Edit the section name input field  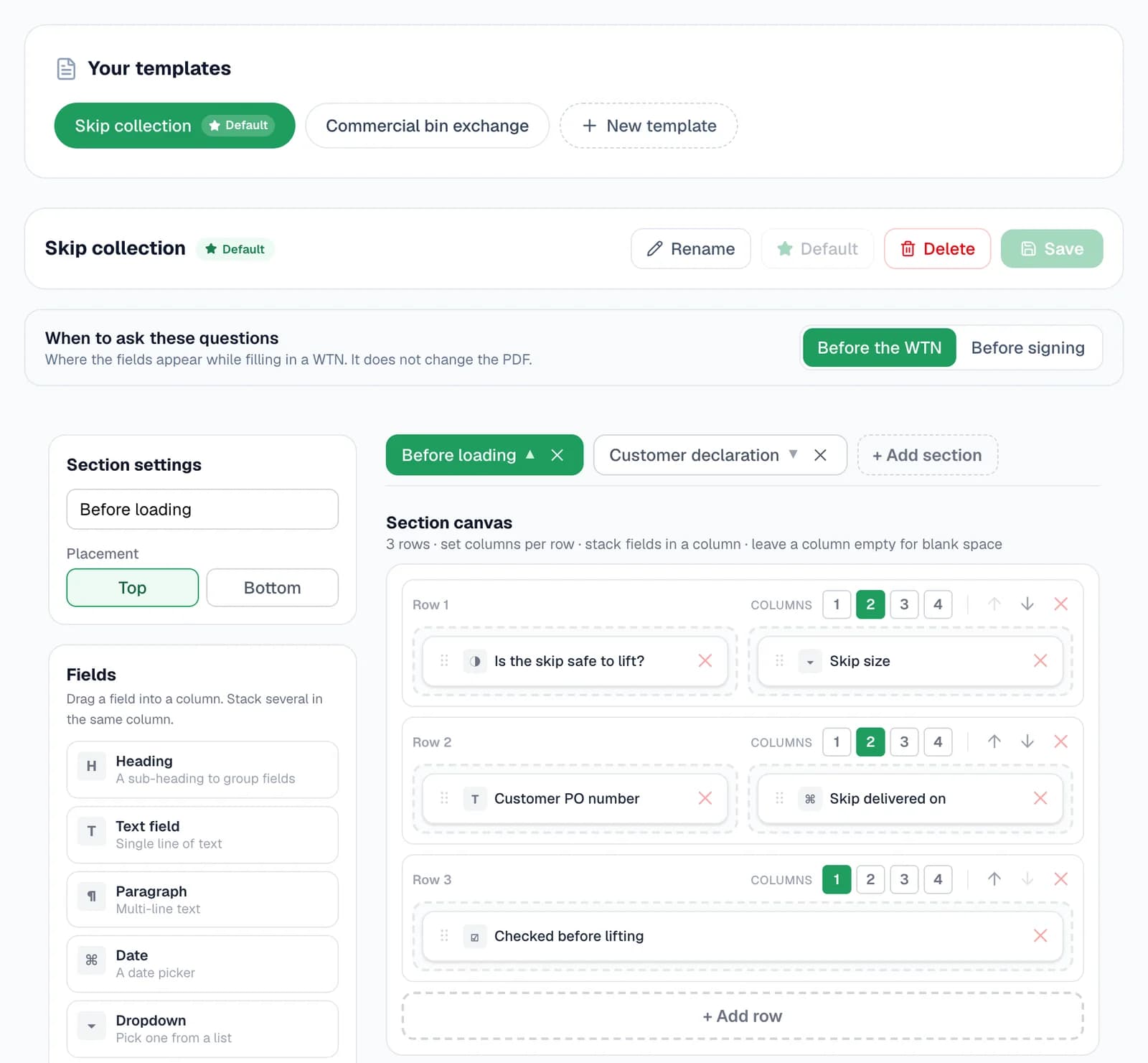[x=202, y=509]
